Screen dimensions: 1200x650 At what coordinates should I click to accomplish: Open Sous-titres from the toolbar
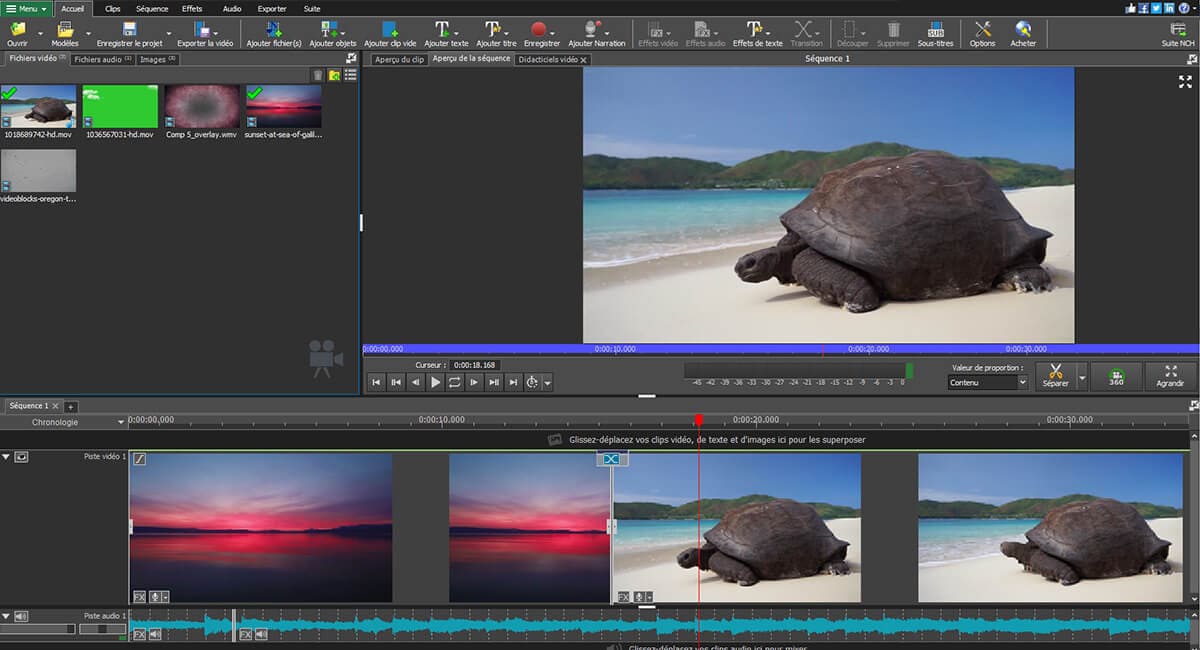(936, 31)
